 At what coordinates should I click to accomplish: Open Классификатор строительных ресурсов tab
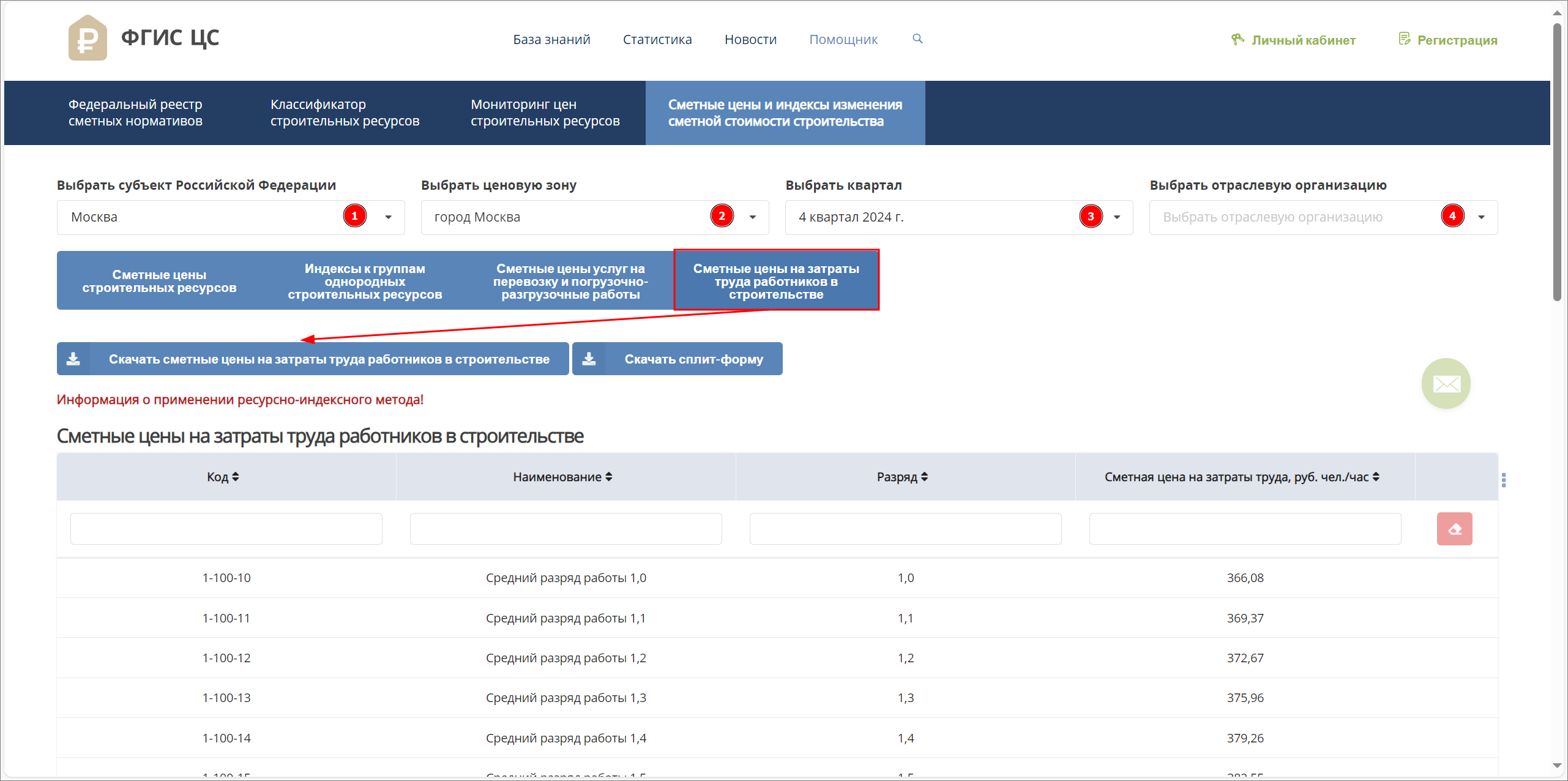[x=345, y=113]
